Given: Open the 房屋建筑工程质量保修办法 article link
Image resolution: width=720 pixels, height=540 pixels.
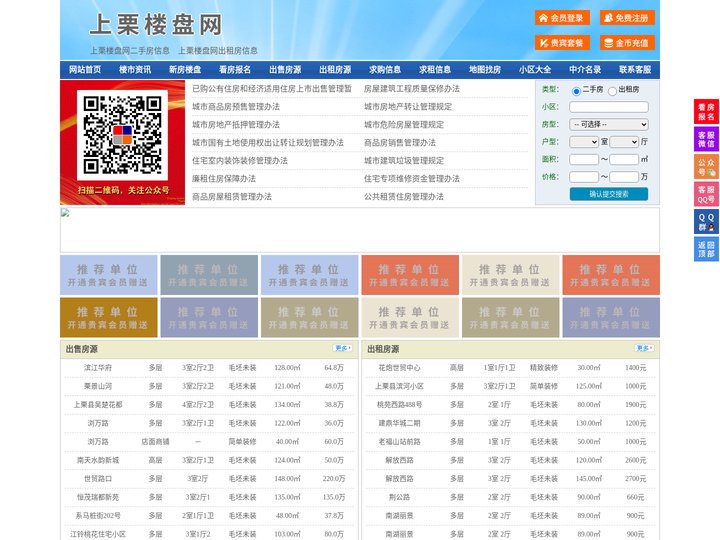Looking at the screenshot, I should coord(412,89).
